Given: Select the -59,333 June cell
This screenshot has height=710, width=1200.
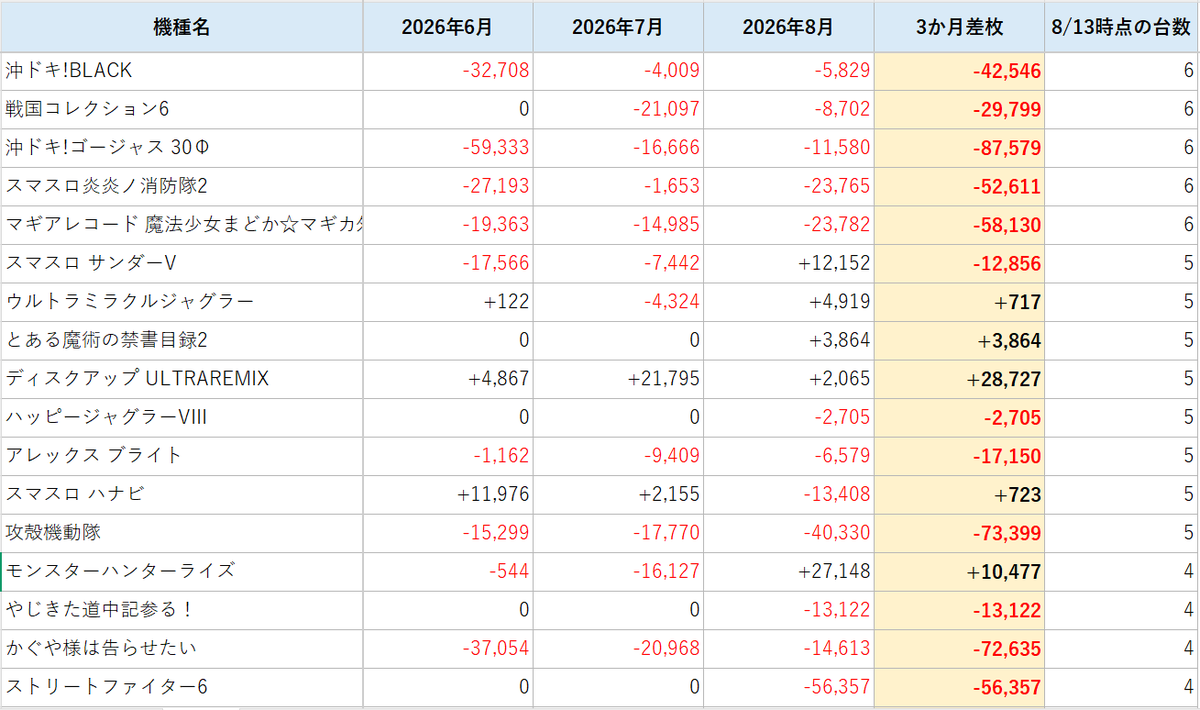Looking at the screenshot, I should click(448, 148).
